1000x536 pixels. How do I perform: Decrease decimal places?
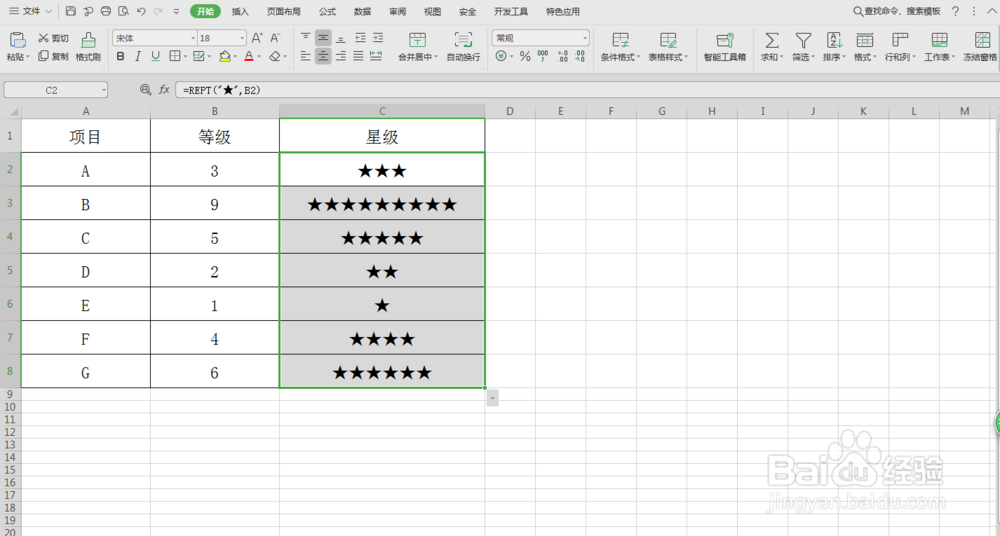pos(579,56)
